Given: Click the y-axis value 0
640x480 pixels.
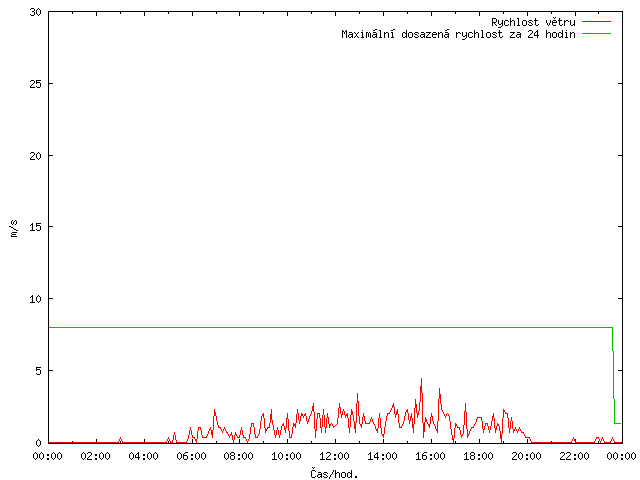Looking at the screenshot, I should (39, 443).
